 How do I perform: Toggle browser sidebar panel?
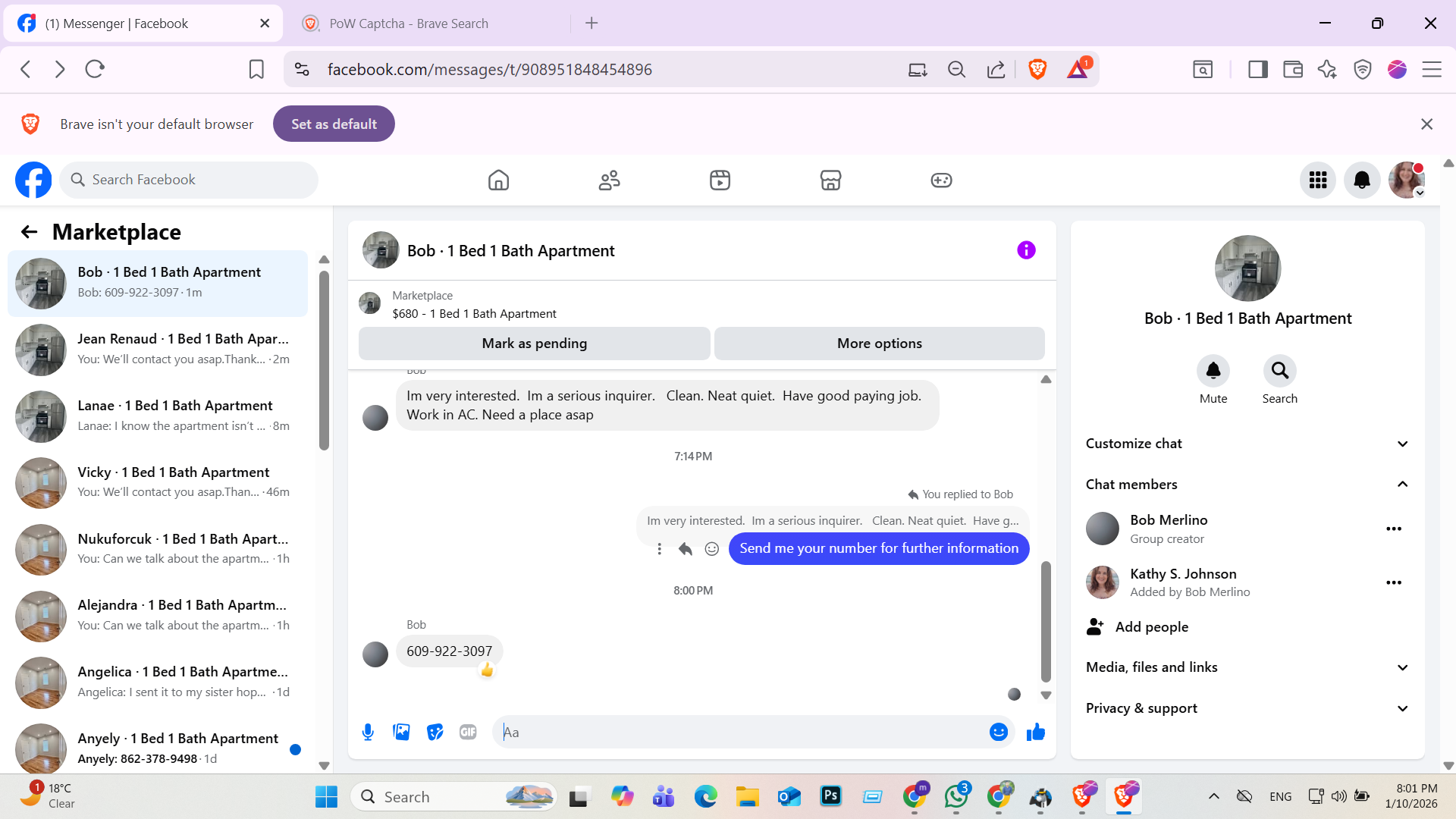pyautogui.click(x=1258, y=70)
